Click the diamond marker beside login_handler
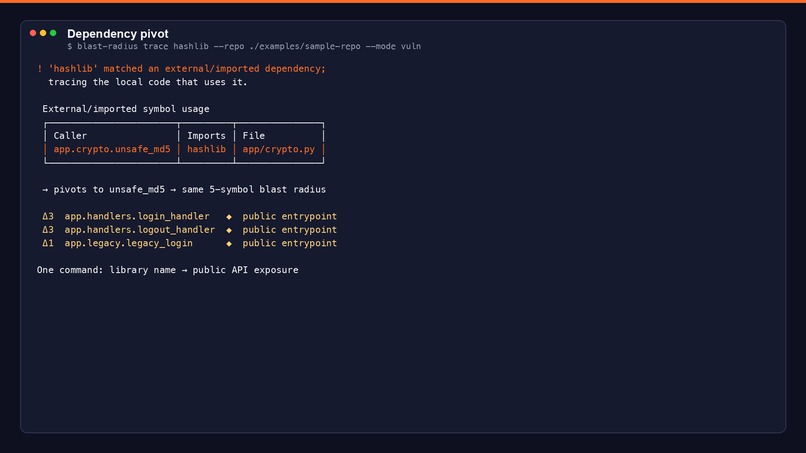806x453 pixels. point(229,217)
